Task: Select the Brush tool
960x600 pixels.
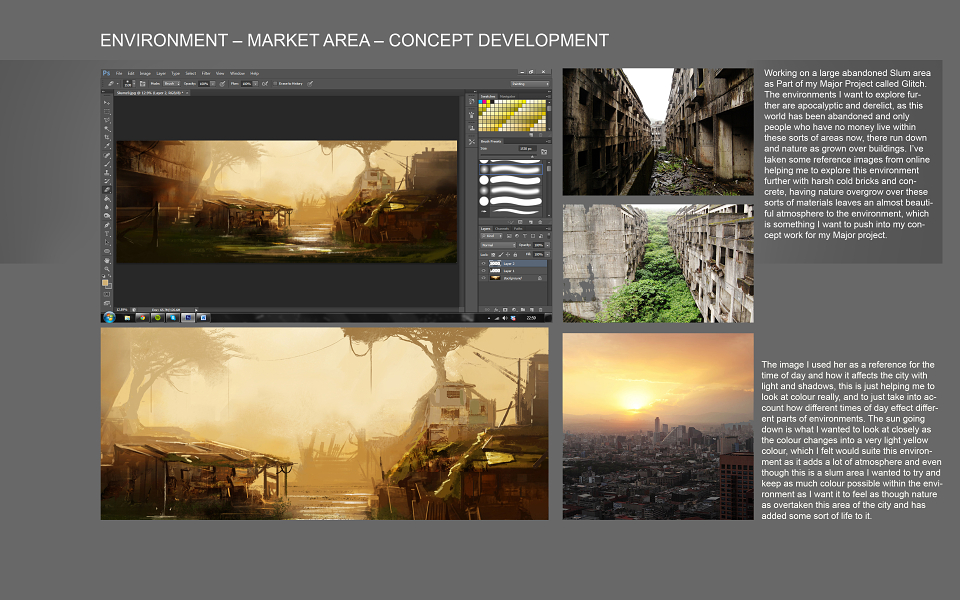Action: [107, 164]
